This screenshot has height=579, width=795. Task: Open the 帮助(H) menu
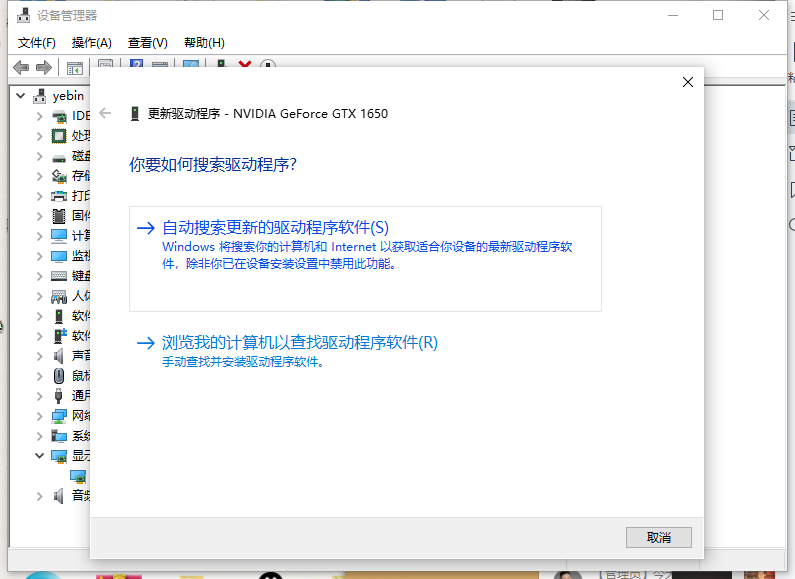204,43
